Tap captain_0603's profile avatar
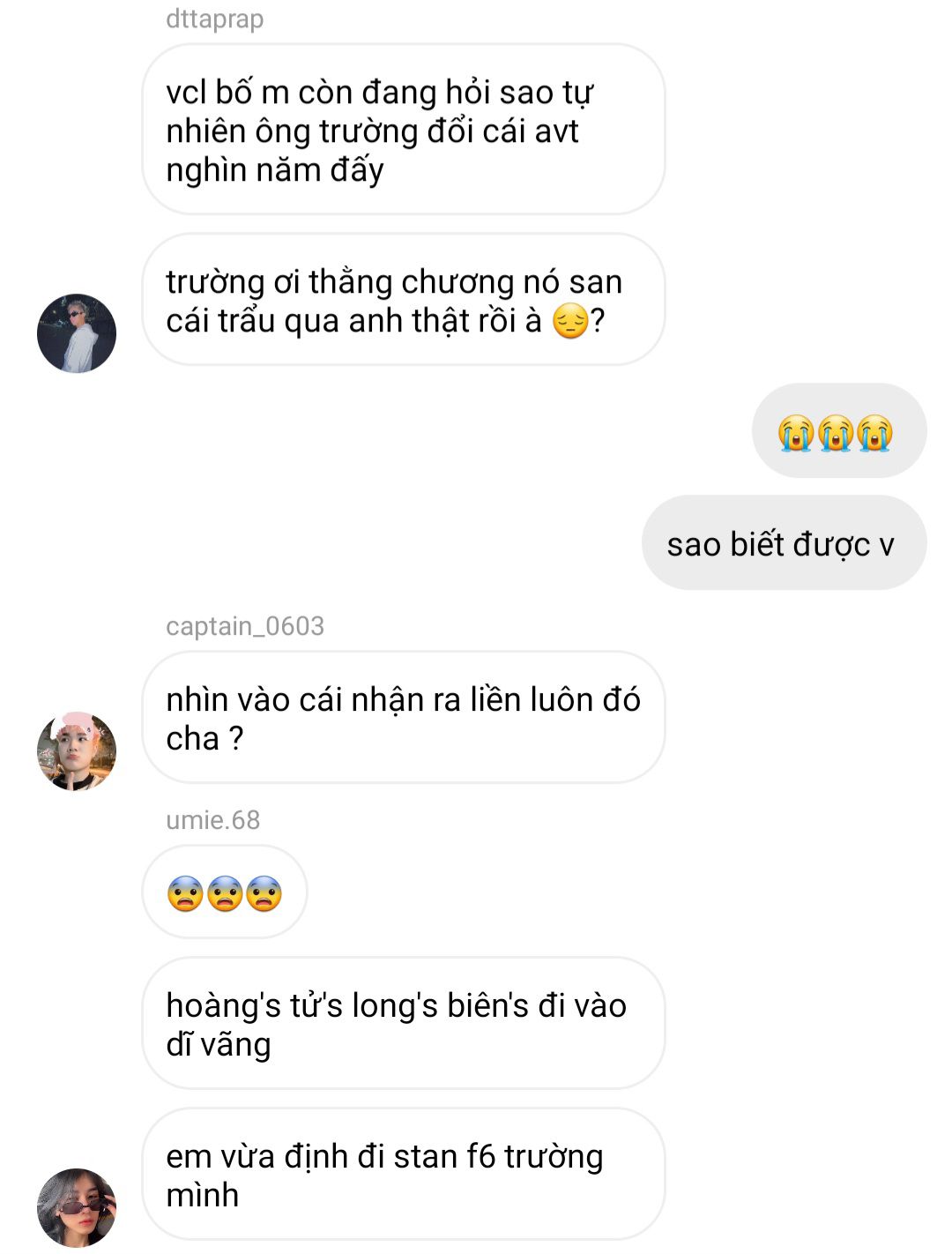Image resolution: width=952 pixels, height=1254 pixels. 77,751
